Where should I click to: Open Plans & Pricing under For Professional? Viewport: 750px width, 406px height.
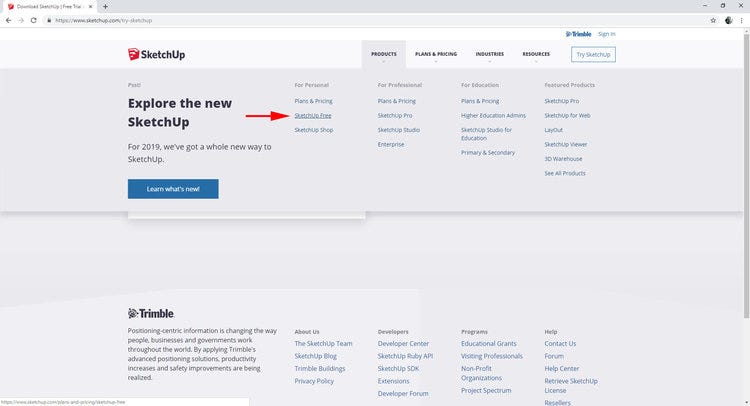397,101
